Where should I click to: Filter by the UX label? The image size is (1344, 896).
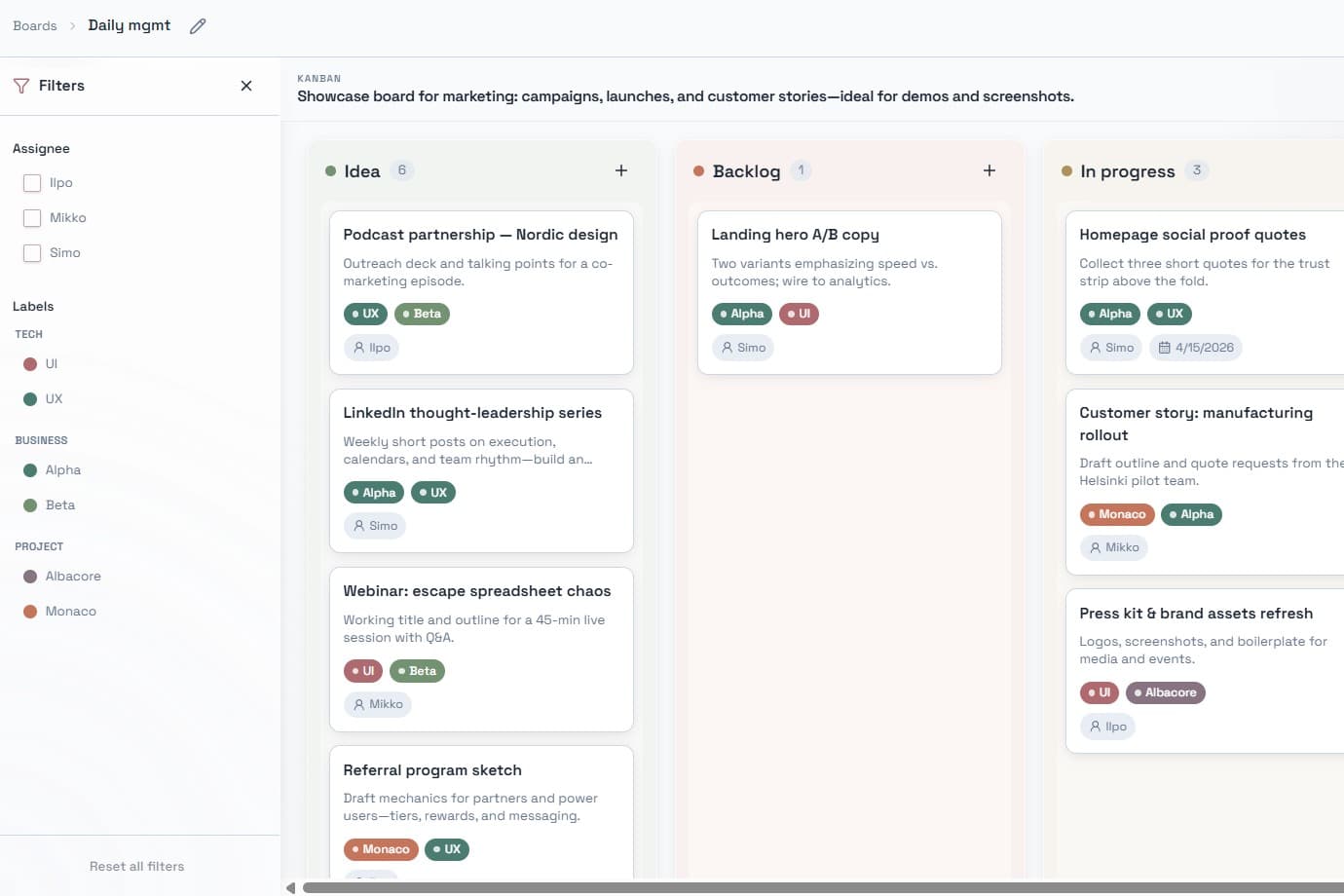pos(43,399)
